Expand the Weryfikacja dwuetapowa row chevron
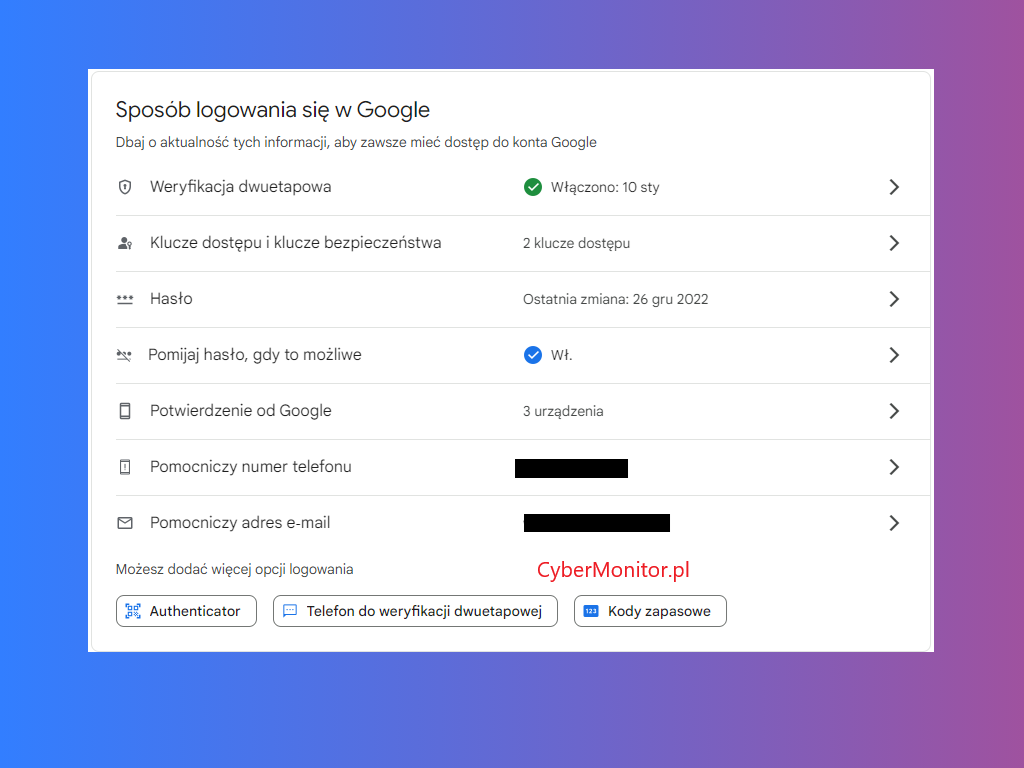The width and height of the screenshot is (1024, 768). click(x=894, y=187)
